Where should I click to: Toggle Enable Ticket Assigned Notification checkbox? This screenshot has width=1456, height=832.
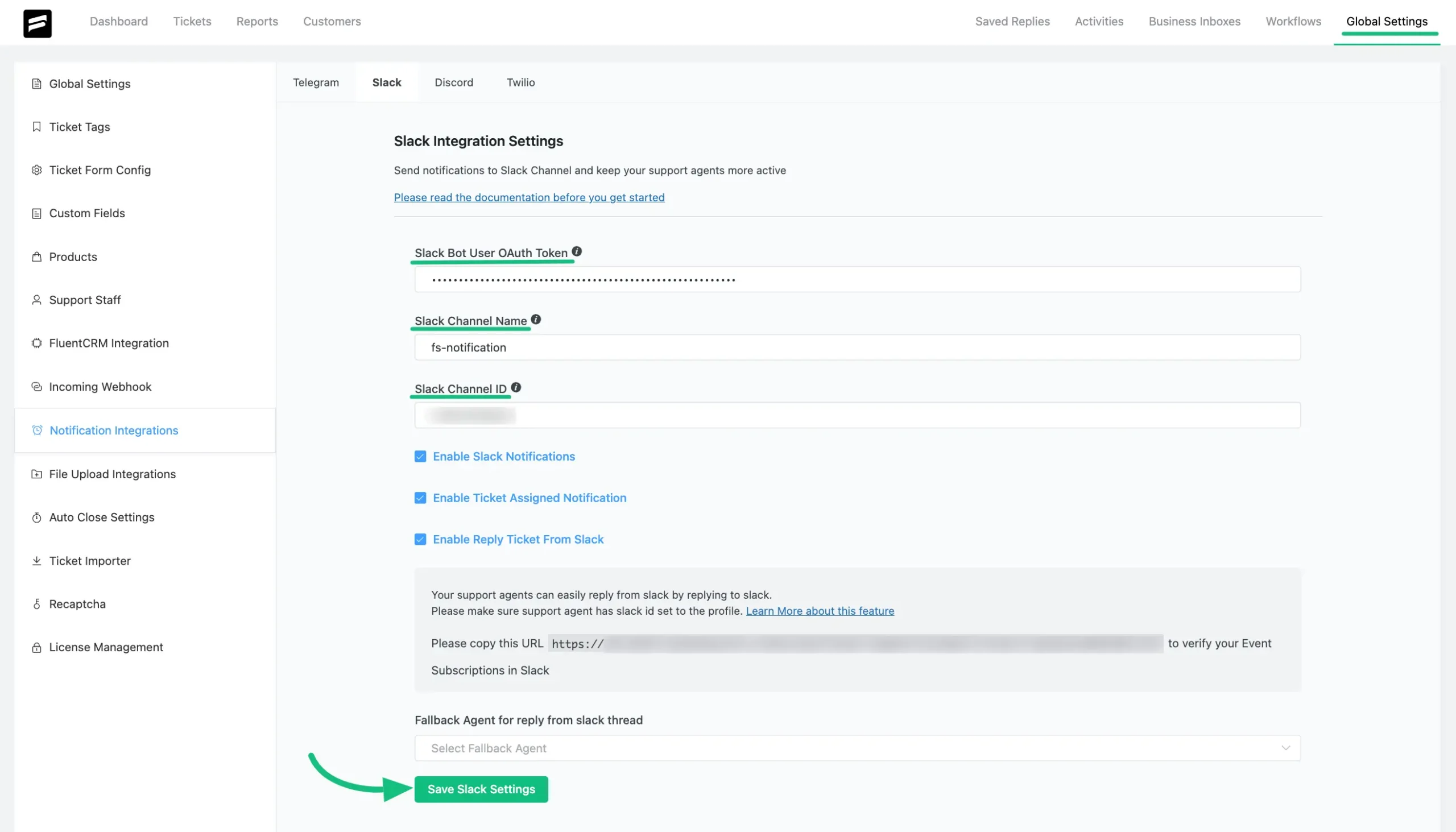click(x=420, y=498)
